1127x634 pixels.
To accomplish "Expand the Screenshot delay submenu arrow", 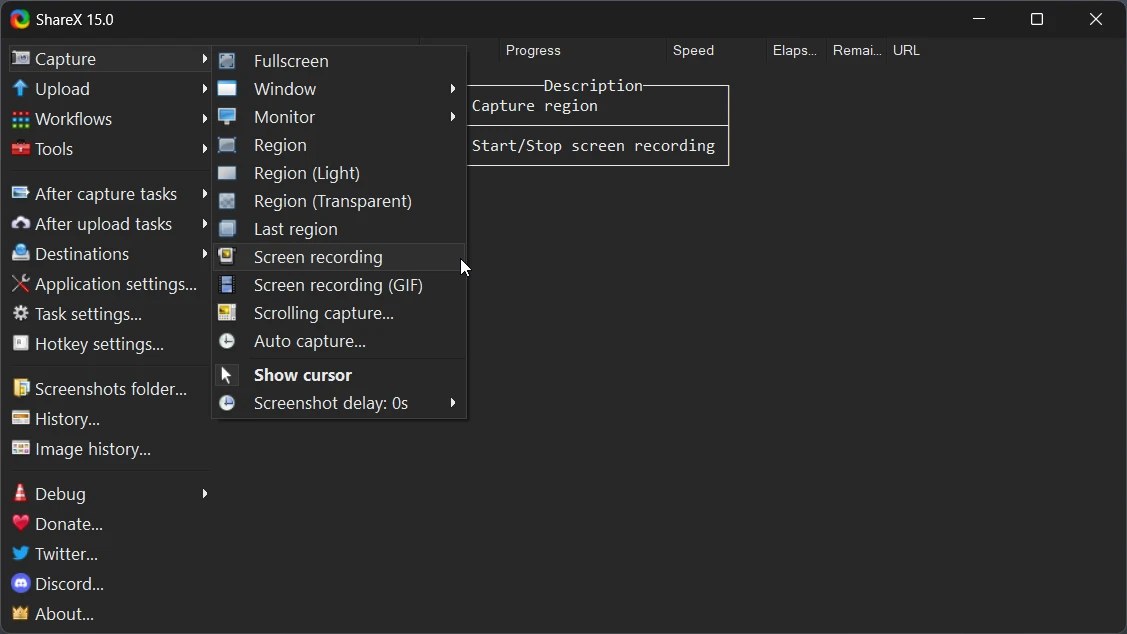I will [453, 403].
